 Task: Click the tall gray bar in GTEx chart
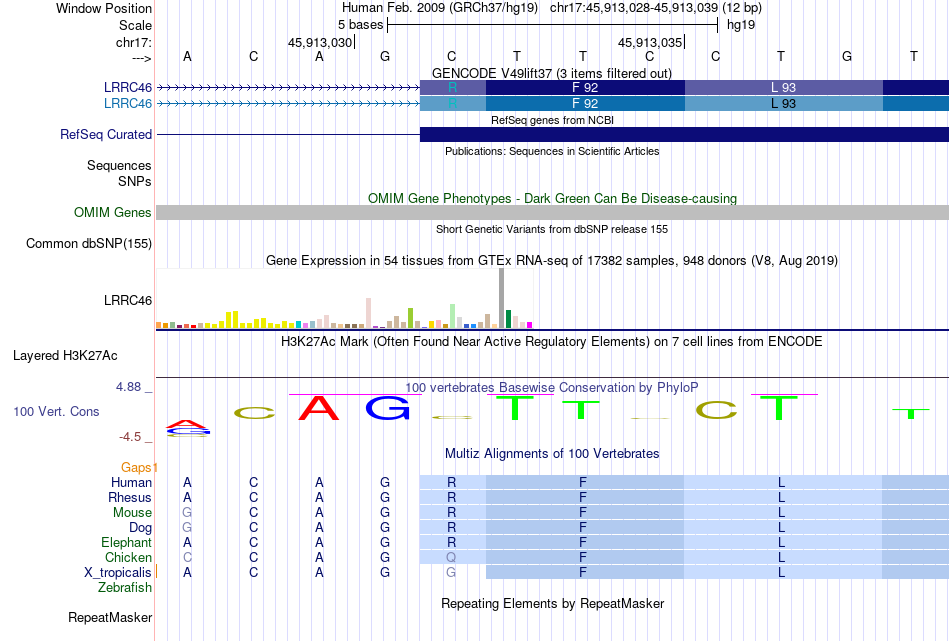click(x=501, y=298)
